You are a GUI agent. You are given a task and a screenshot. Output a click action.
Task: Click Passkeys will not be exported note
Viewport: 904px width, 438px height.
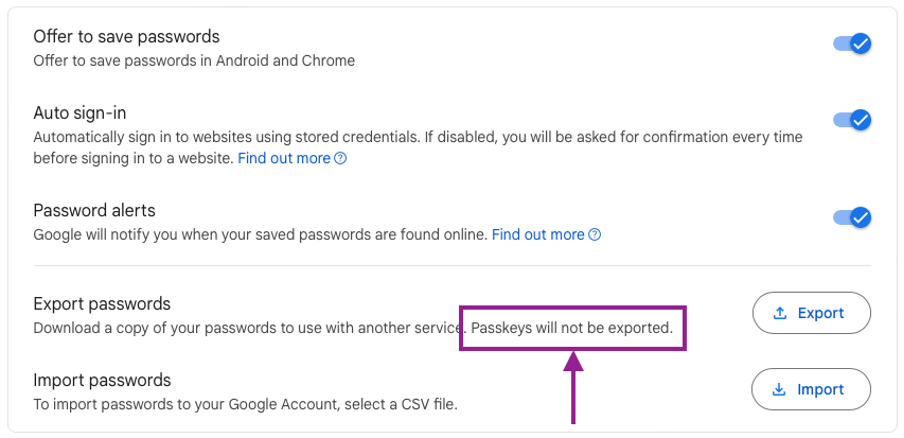click(572, 328)
